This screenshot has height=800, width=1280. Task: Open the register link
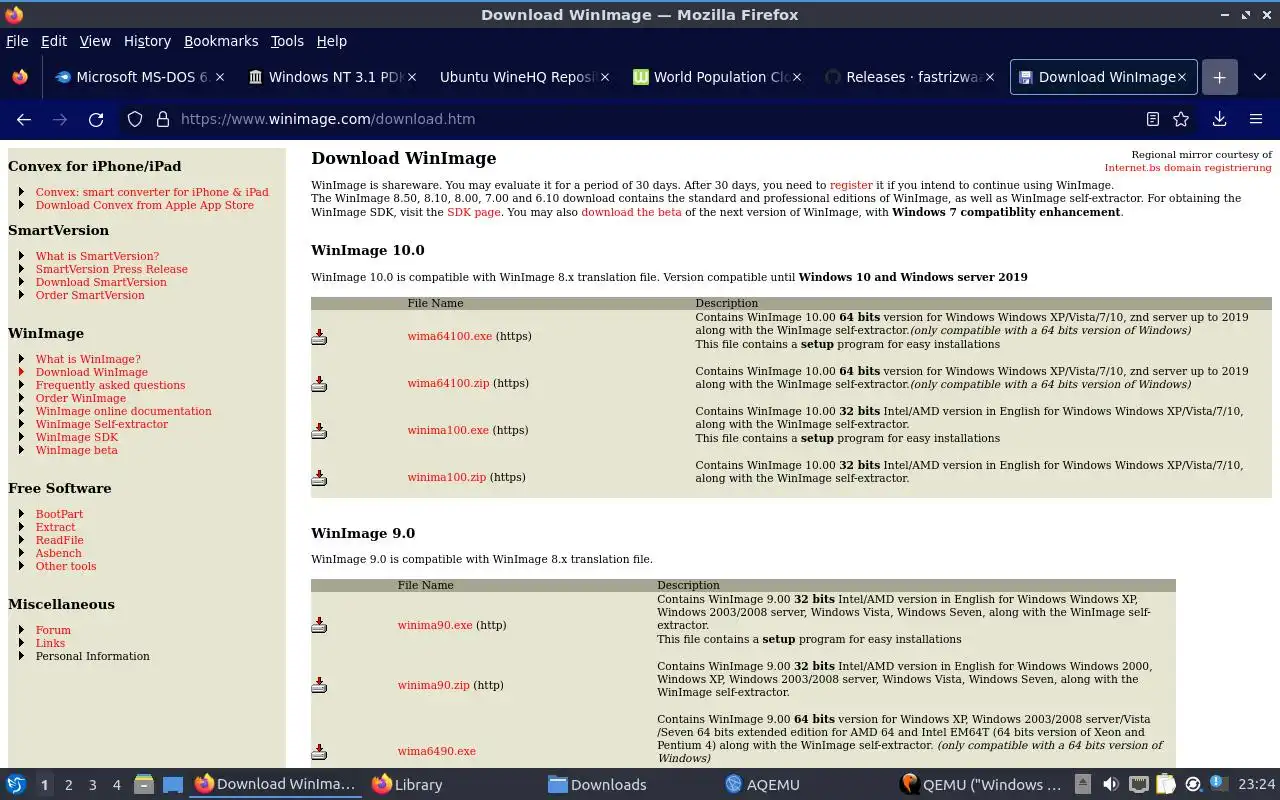pyautogui.click(x=851, y=185)
